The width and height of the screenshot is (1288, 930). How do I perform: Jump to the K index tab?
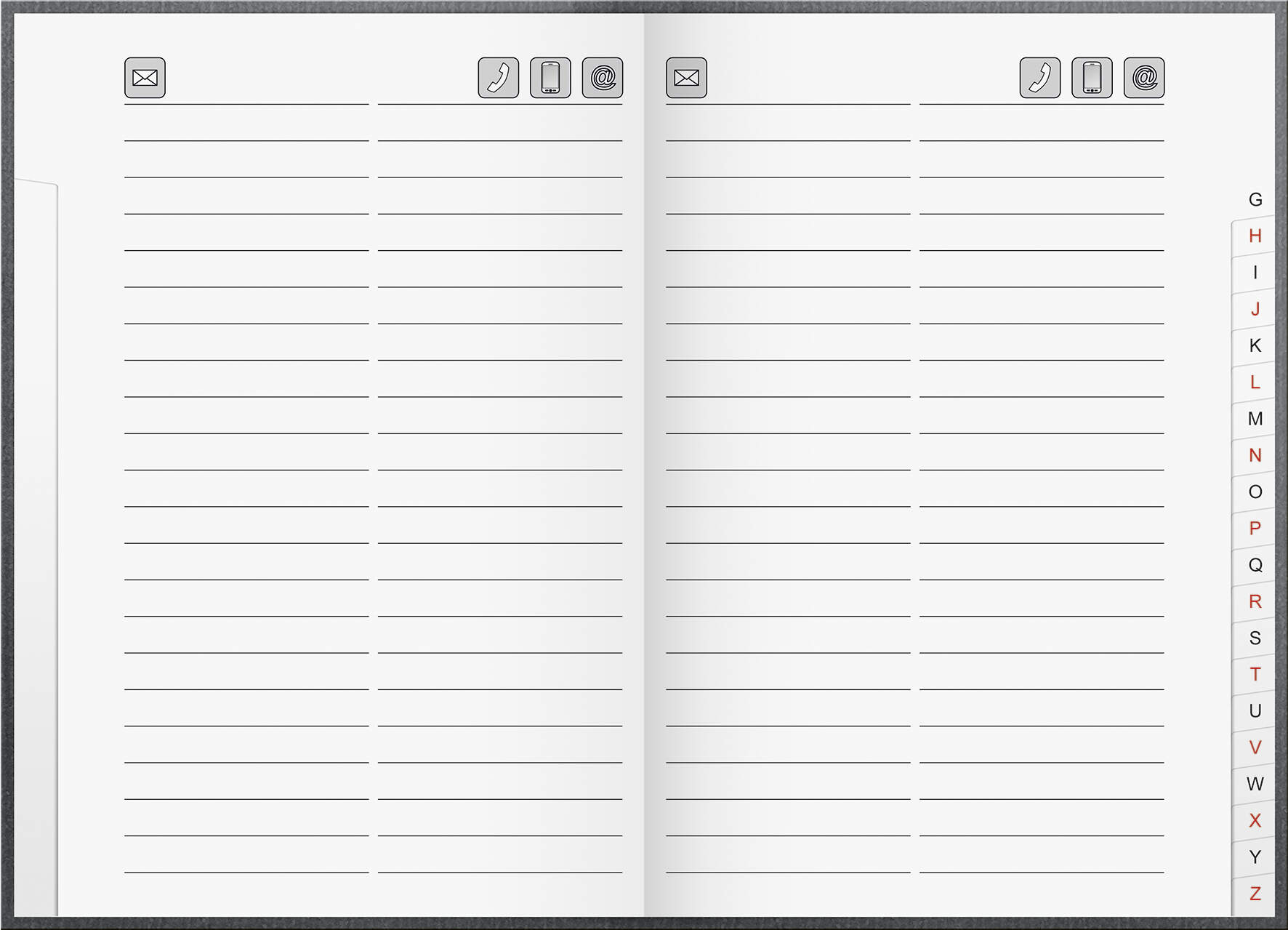coord(1255,345)
